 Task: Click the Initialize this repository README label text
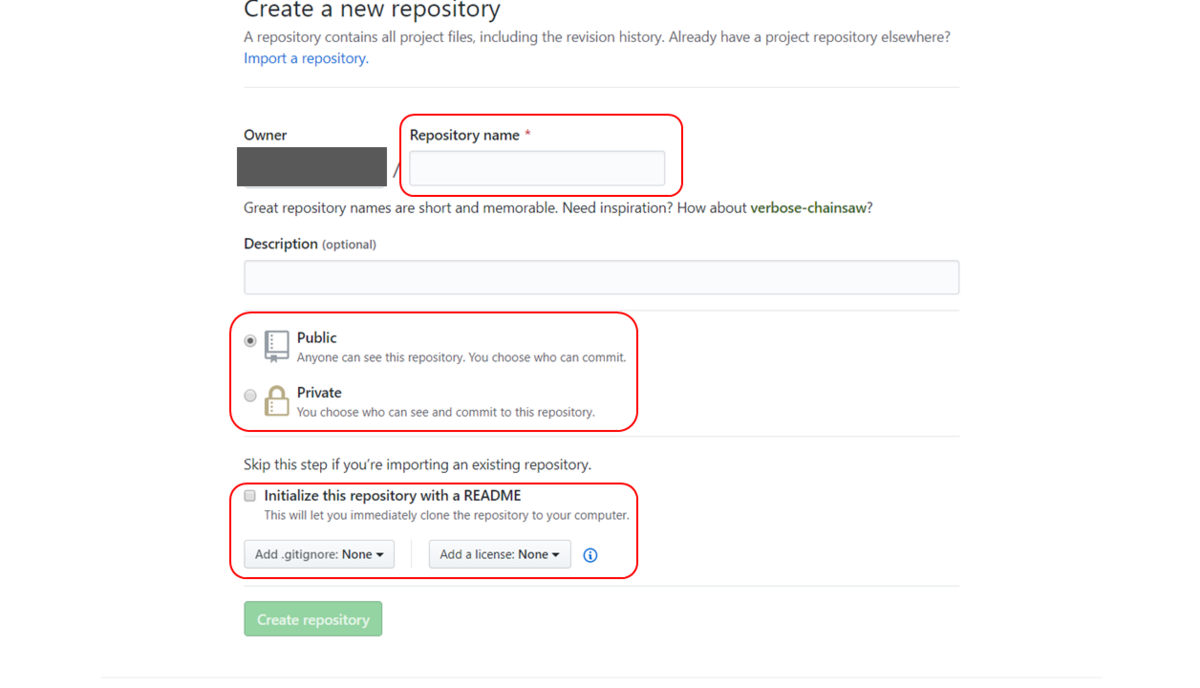click(x=392, y=495)
